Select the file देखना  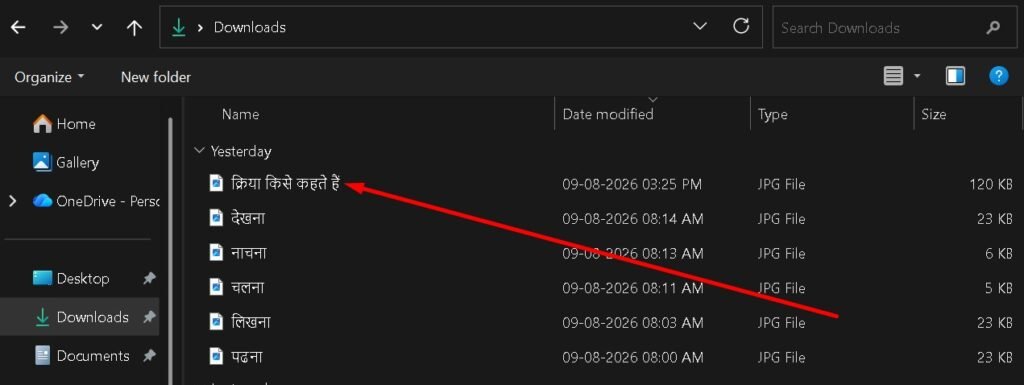pyautogui.click(x=248, y=219)
